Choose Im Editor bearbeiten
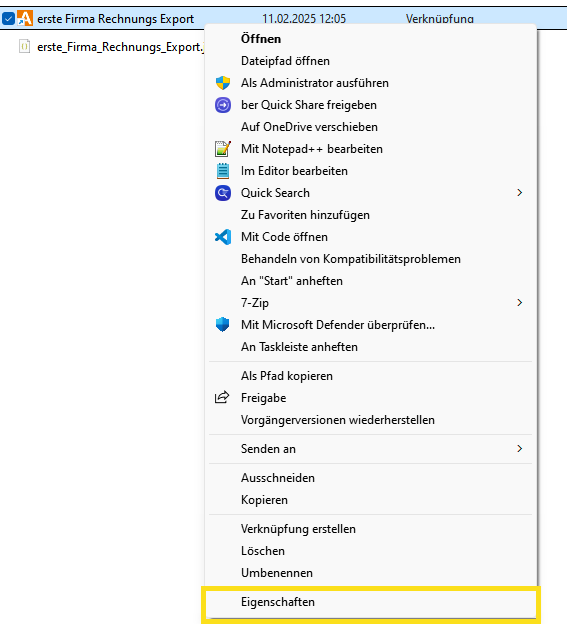 click(x=370, y=171)
